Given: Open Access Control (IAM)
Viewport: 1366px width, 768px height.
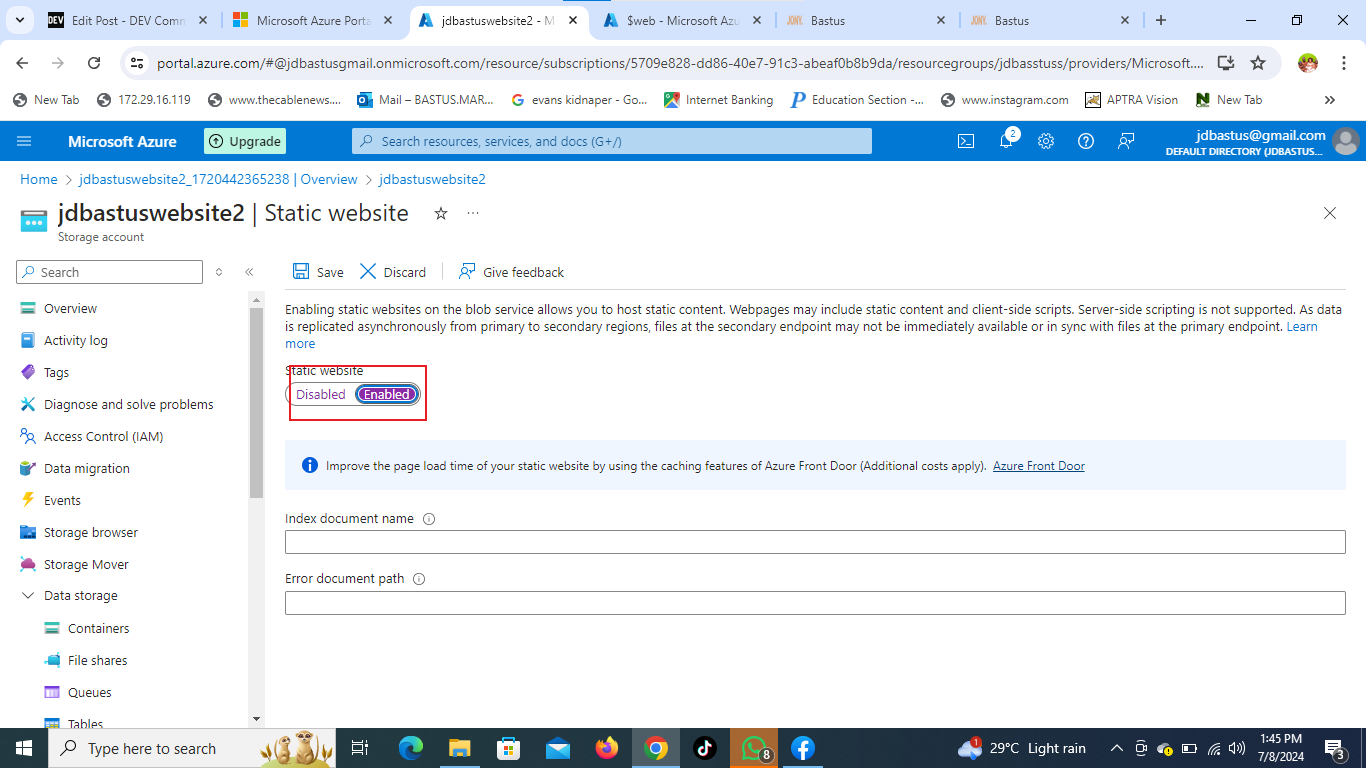Looking at the screenshot, I should (x=103, y=437).
